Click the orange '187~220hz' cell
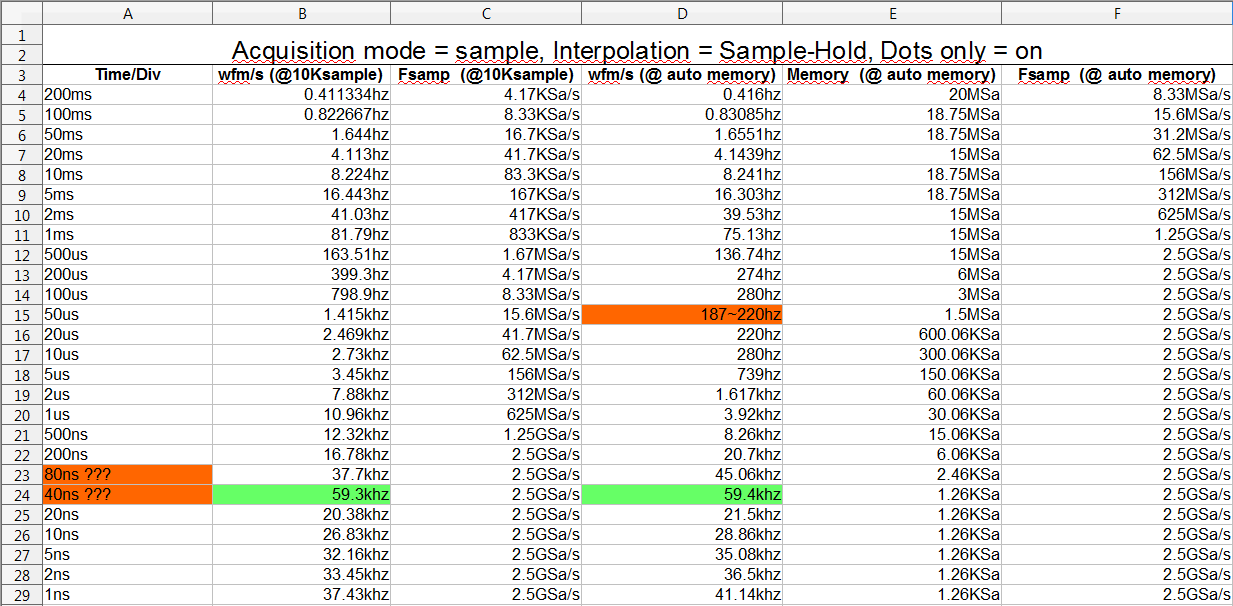Viewport: 1233px width, 606px height. click(x=682, y=314)
